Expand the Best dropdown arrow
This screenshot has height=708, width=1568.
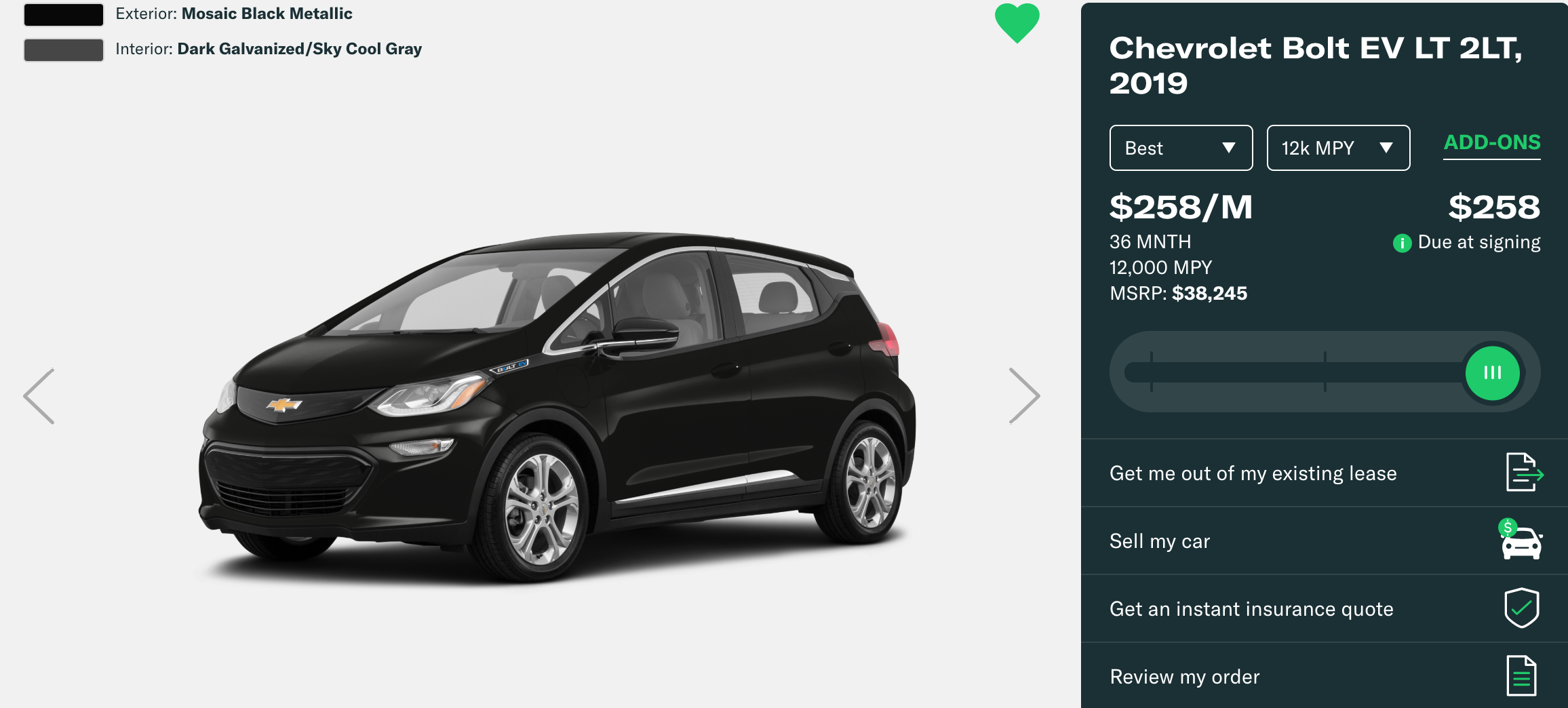1228,148
